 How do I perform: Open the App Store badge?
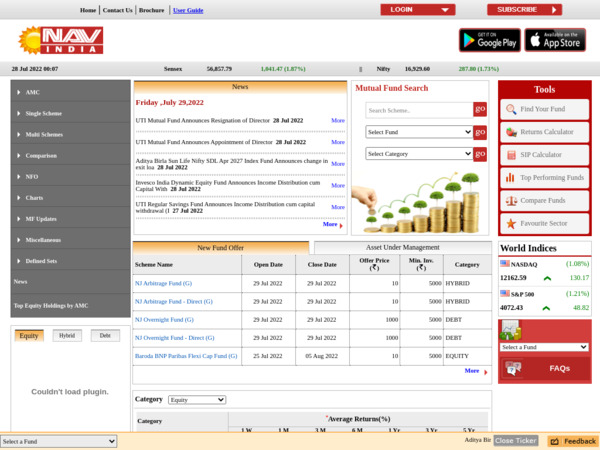pos(555,40)
